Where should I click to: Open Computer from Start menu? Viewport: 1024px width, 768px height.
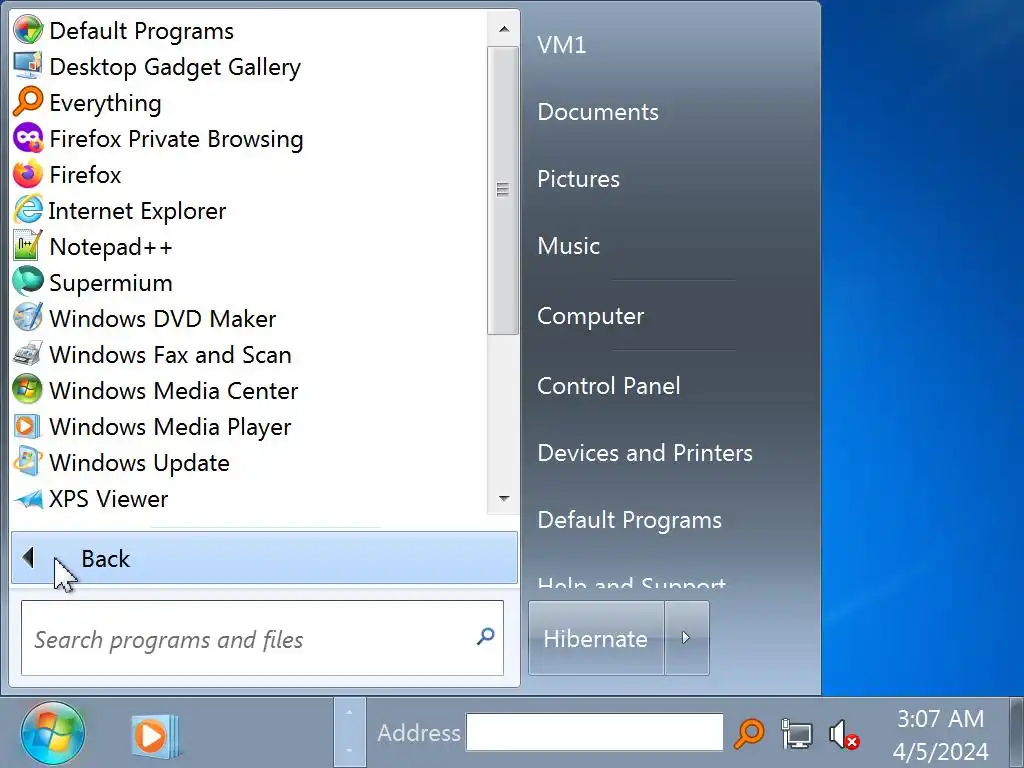590,316
